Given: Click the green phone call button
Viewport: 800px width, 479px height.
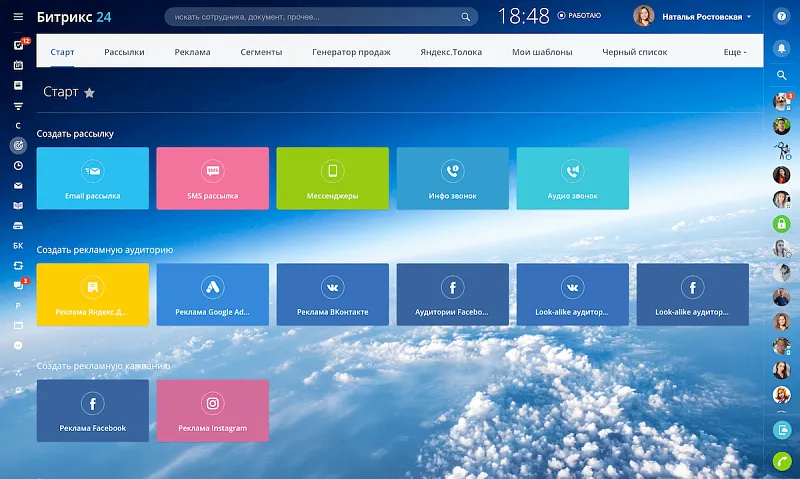Looking at the screenshot, I should pos(782,461).
